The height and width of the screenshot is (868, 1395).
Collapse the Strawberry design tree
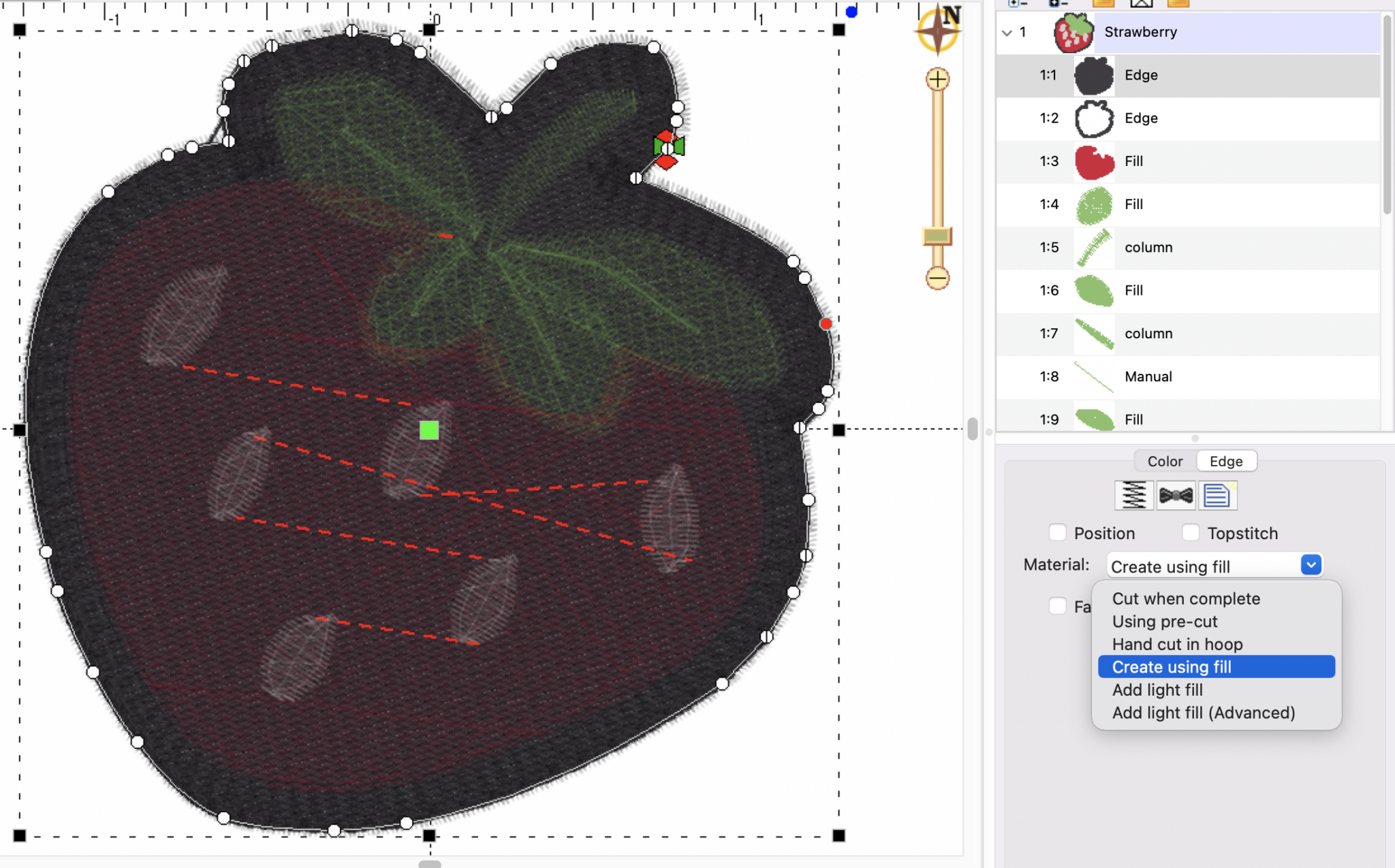pos(1007,33)
